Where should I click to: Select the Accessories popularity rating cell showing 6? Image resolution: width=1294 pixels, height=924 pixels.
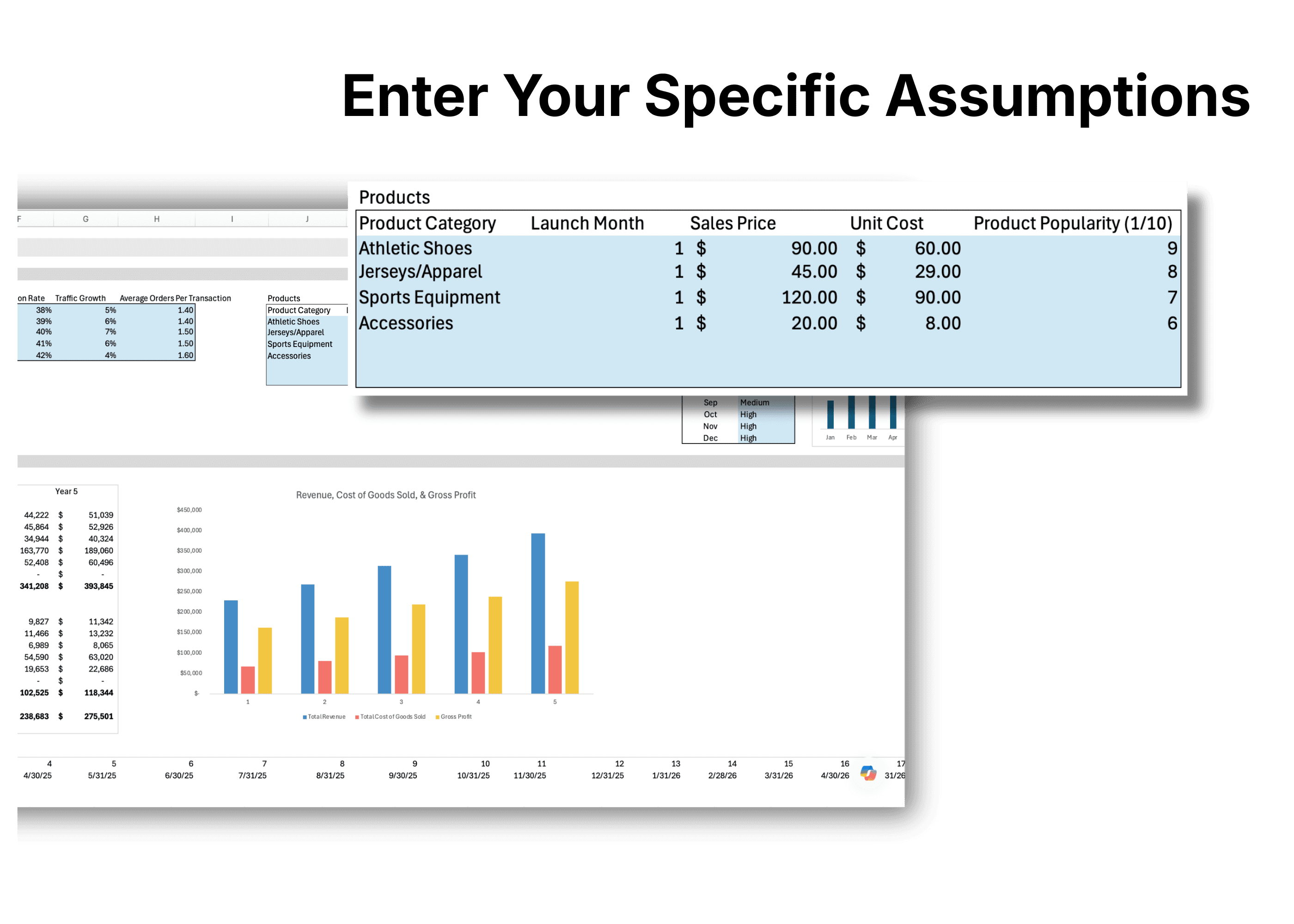point(1172,322)
